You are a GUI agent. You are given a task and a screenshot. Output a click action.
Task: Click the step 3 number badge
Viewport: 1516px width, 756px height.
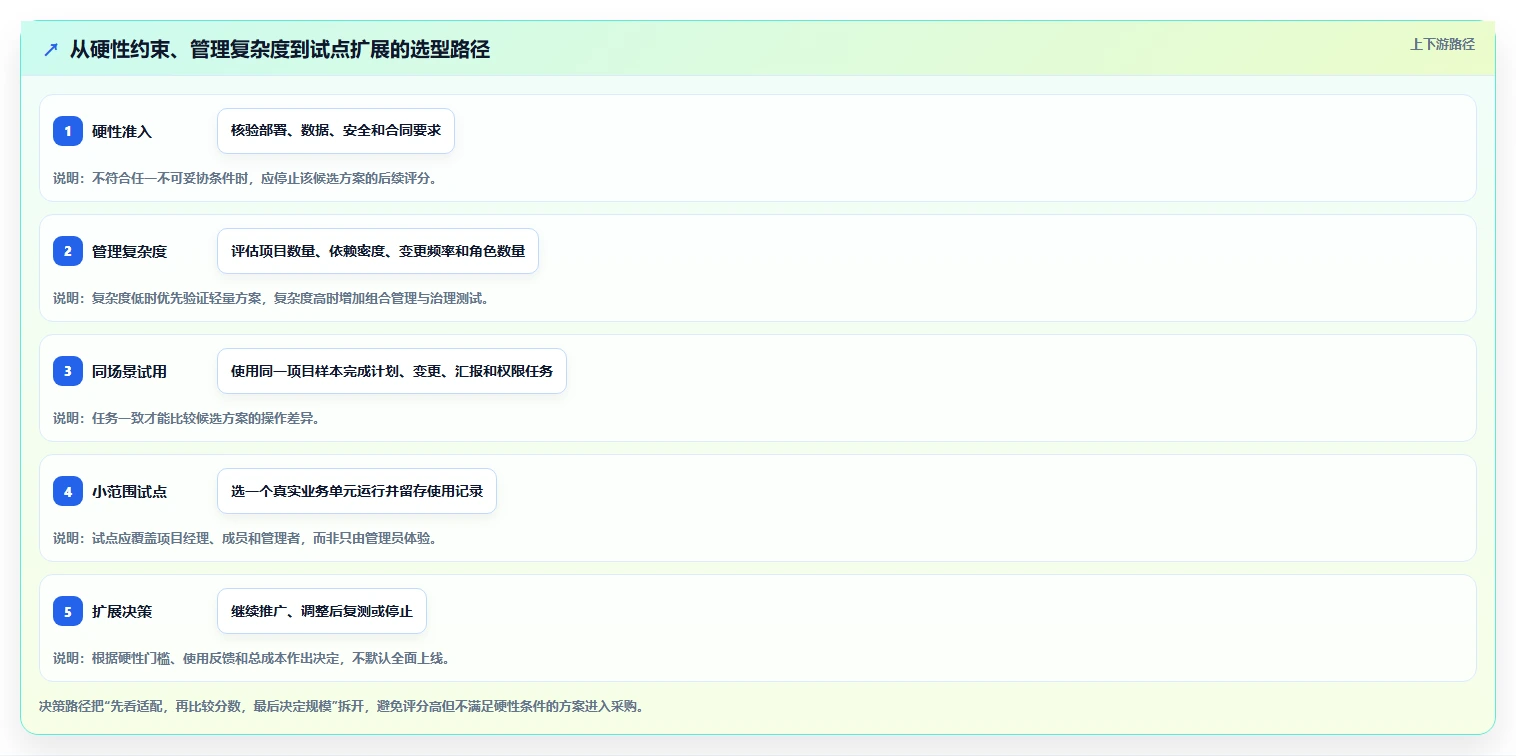pyautogui.click(x=68, y=371)
